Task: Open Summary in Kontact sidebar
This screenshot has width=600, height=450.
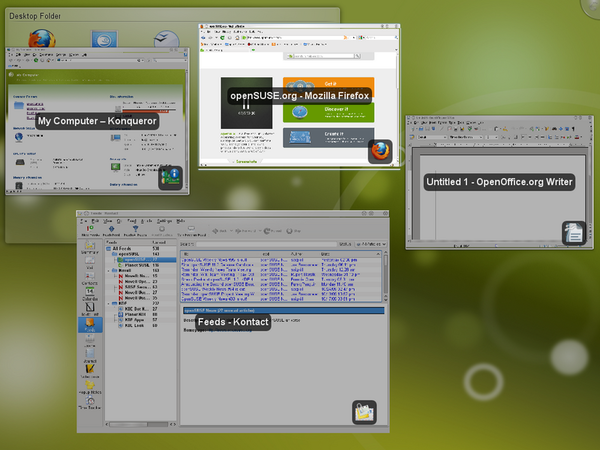Action: coord(90,248)
